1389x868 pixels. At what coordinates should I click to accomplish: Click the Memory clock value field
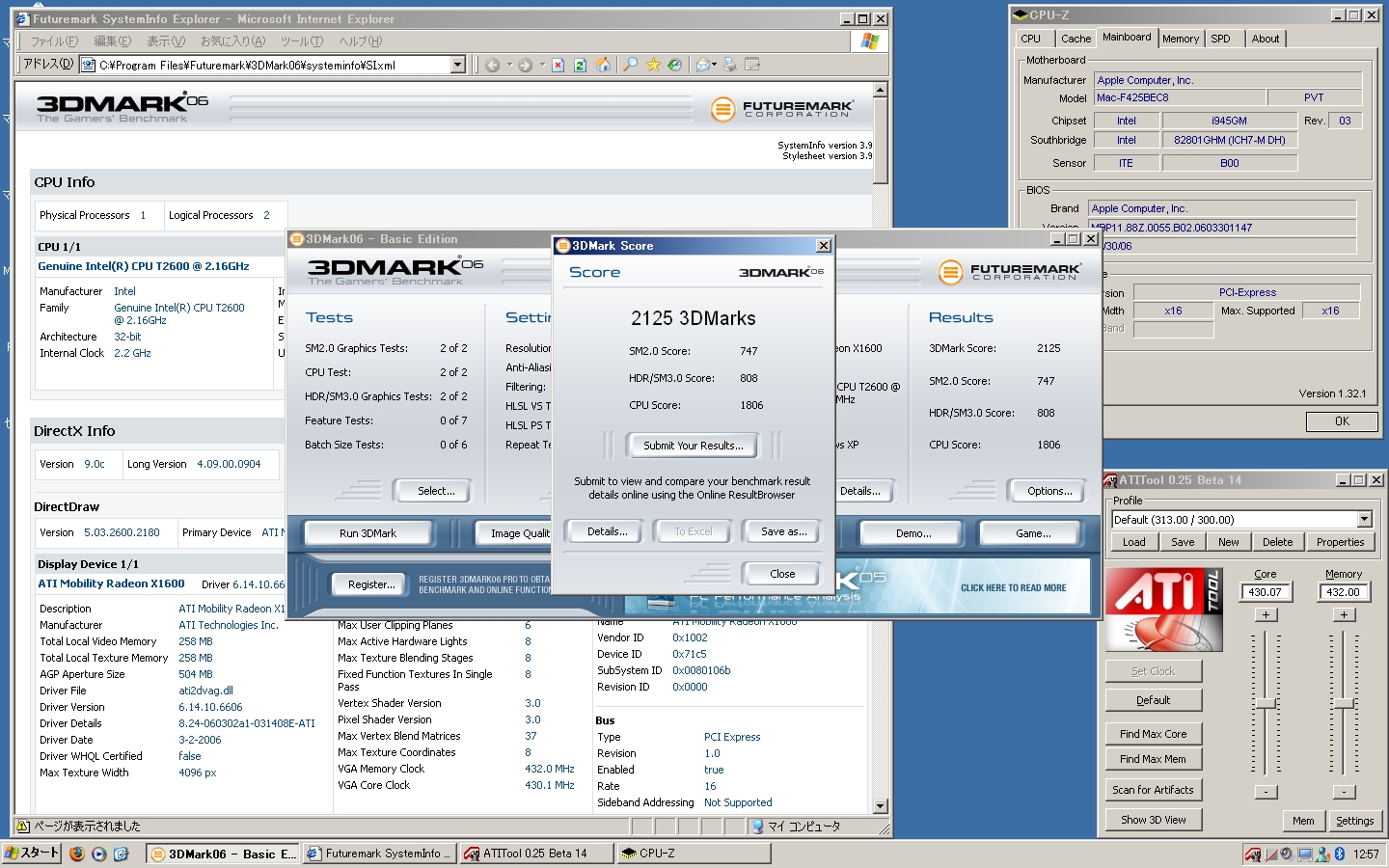[x=1343, y=592]
